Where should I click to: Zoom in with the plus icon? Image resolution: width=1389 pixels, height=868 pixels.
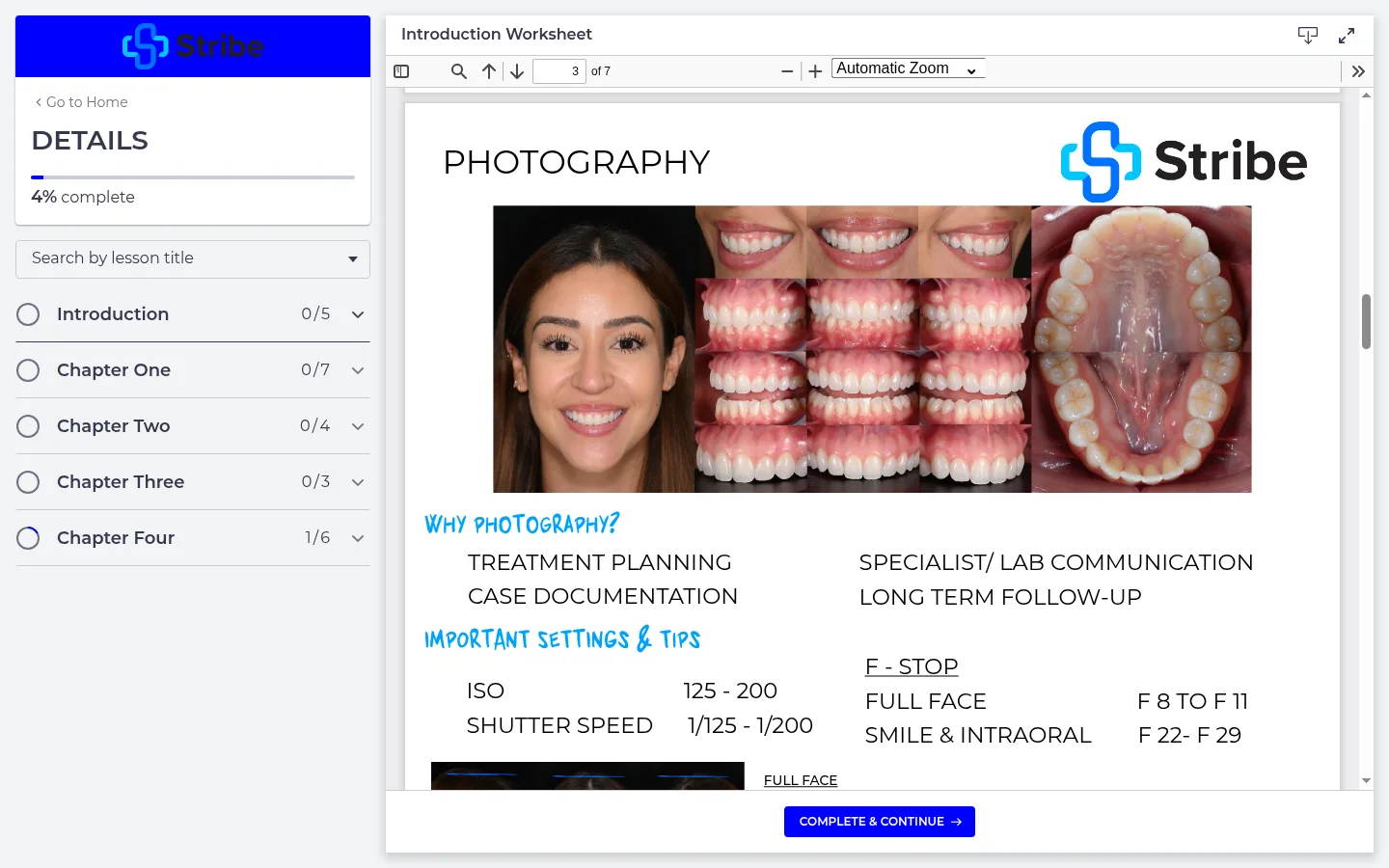pyautogui.click(x=815, y=71)
